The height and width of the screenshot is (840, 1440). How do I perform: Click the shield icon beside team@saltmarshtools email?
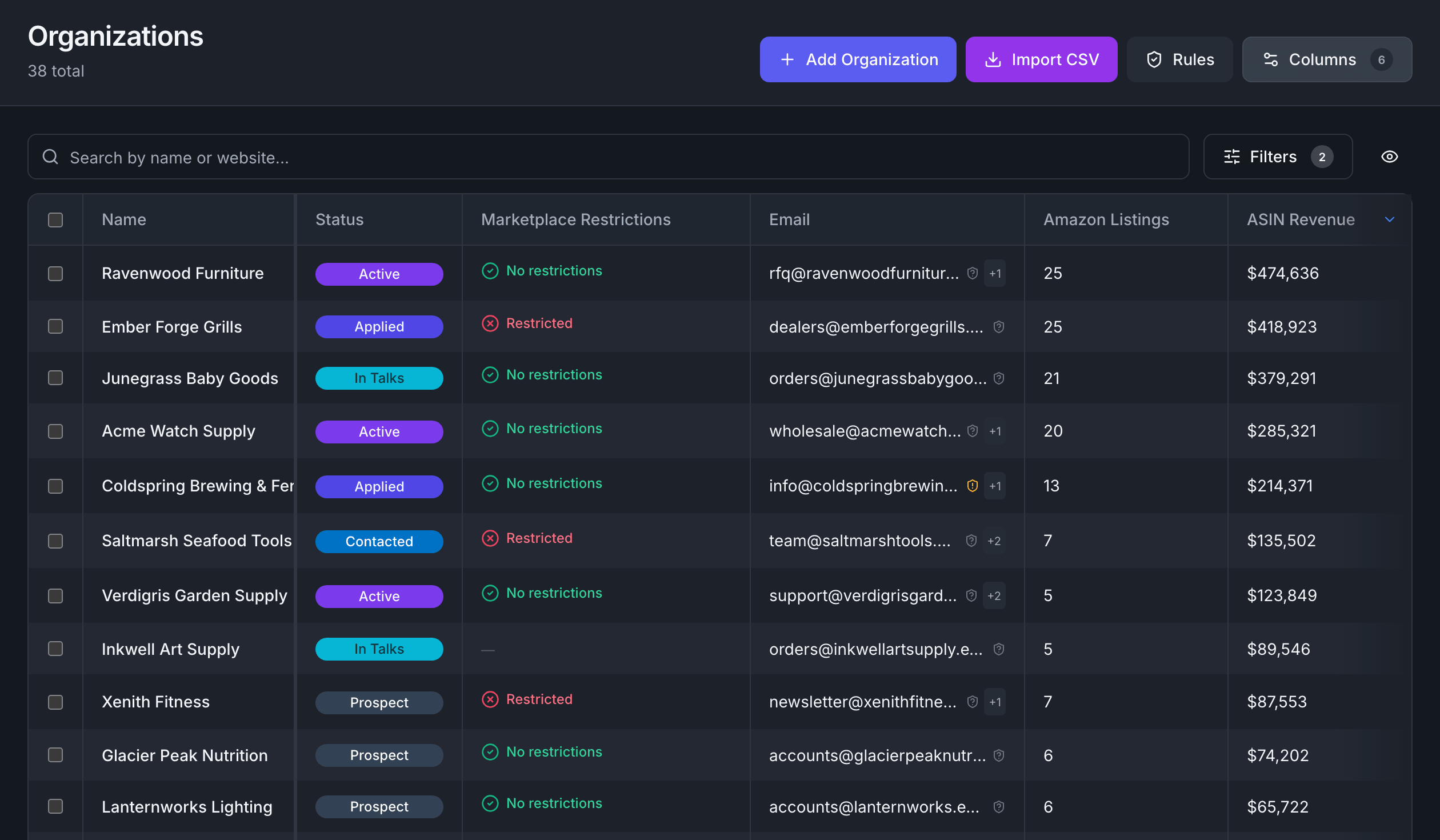pos(971,541)
